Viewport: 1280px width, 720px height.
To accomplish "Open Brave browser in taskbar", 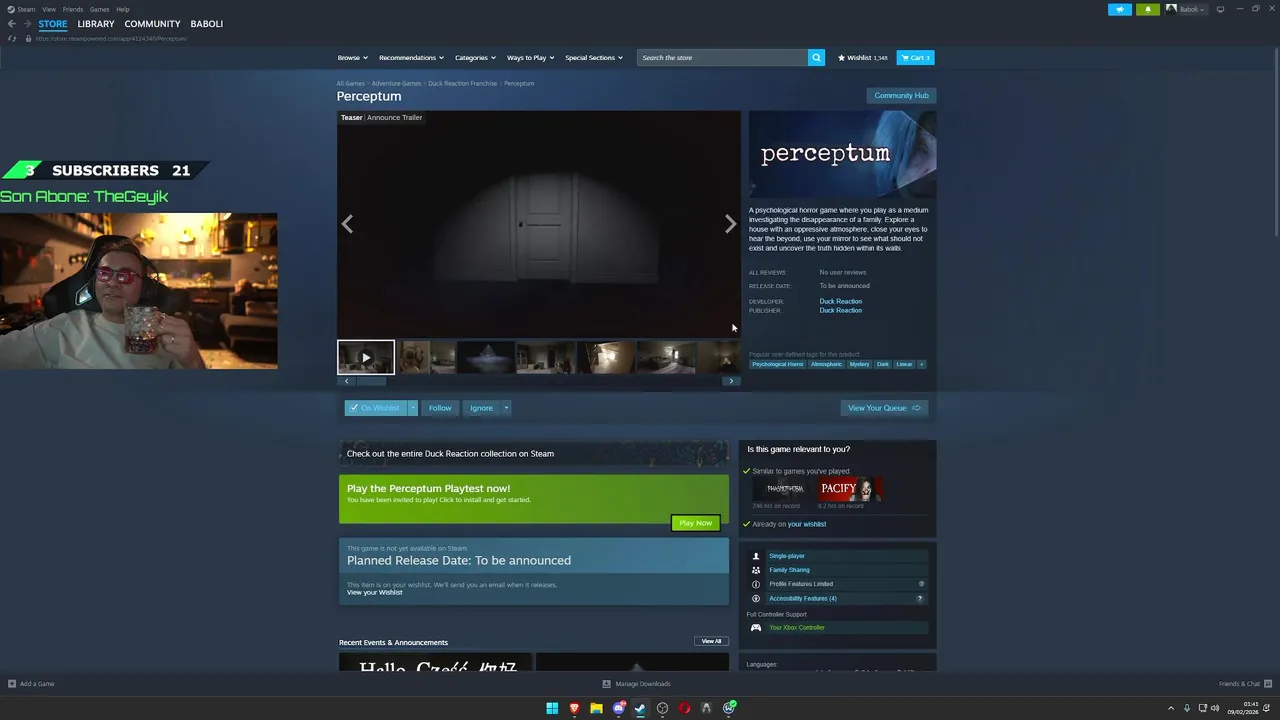I will [574, 708].
